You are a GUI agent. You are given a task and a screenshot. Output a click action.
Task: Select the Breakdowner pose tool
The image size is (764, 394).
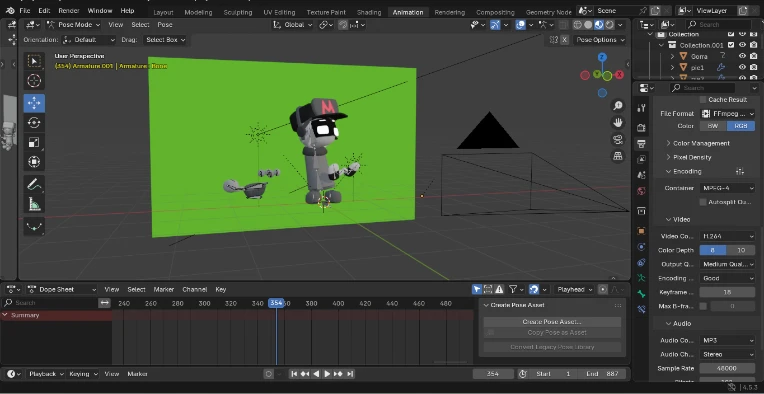point(34,226)
